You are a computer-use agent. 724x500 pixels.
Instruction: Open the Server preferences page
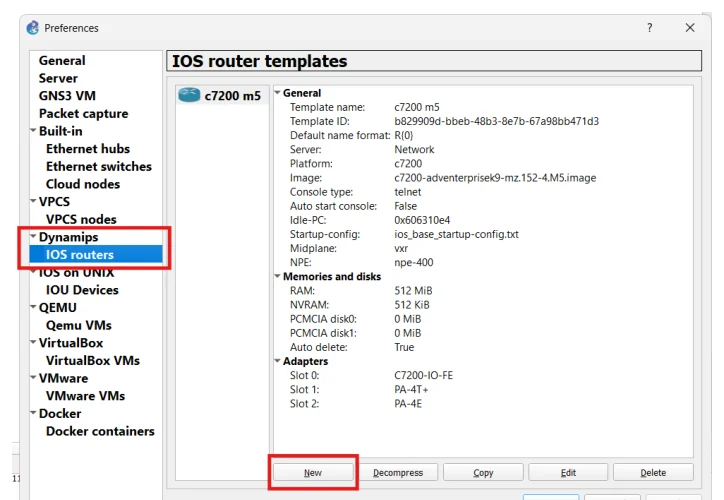[58, 78]
